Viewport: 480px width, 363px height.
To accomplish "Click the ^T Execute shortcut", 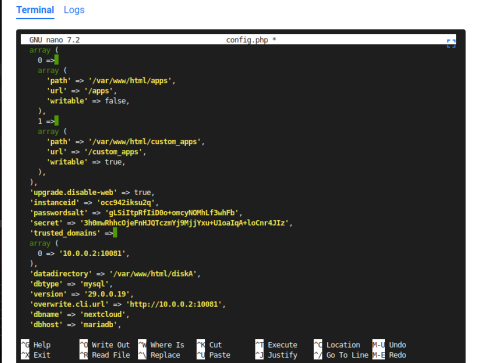I will coord(276,345).
